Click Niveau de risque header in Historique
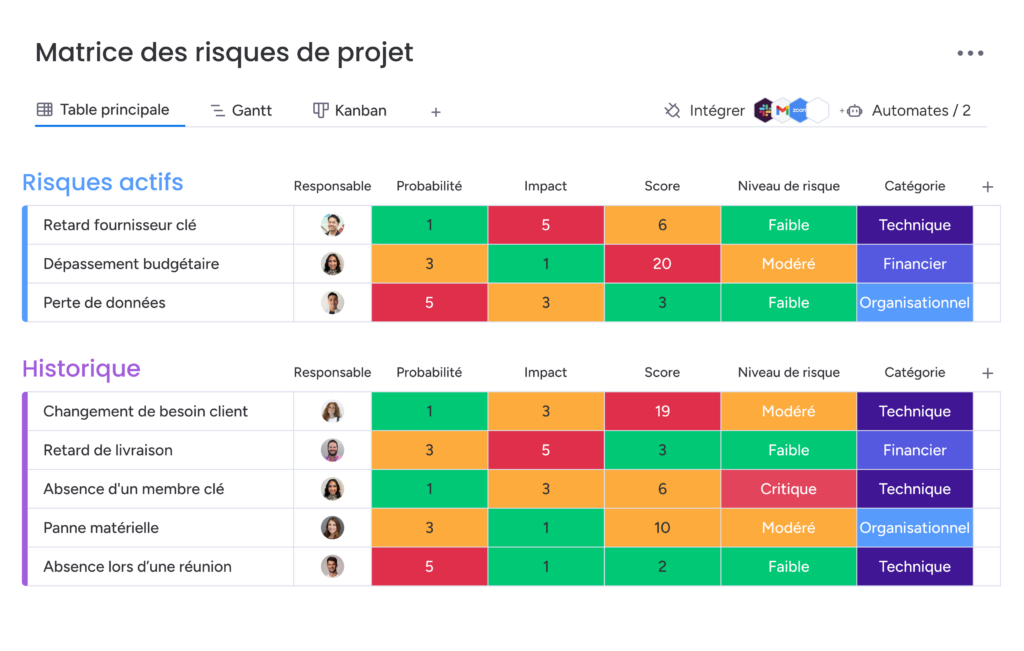This screenshot has width=1024, height=651. coord(788,372)
